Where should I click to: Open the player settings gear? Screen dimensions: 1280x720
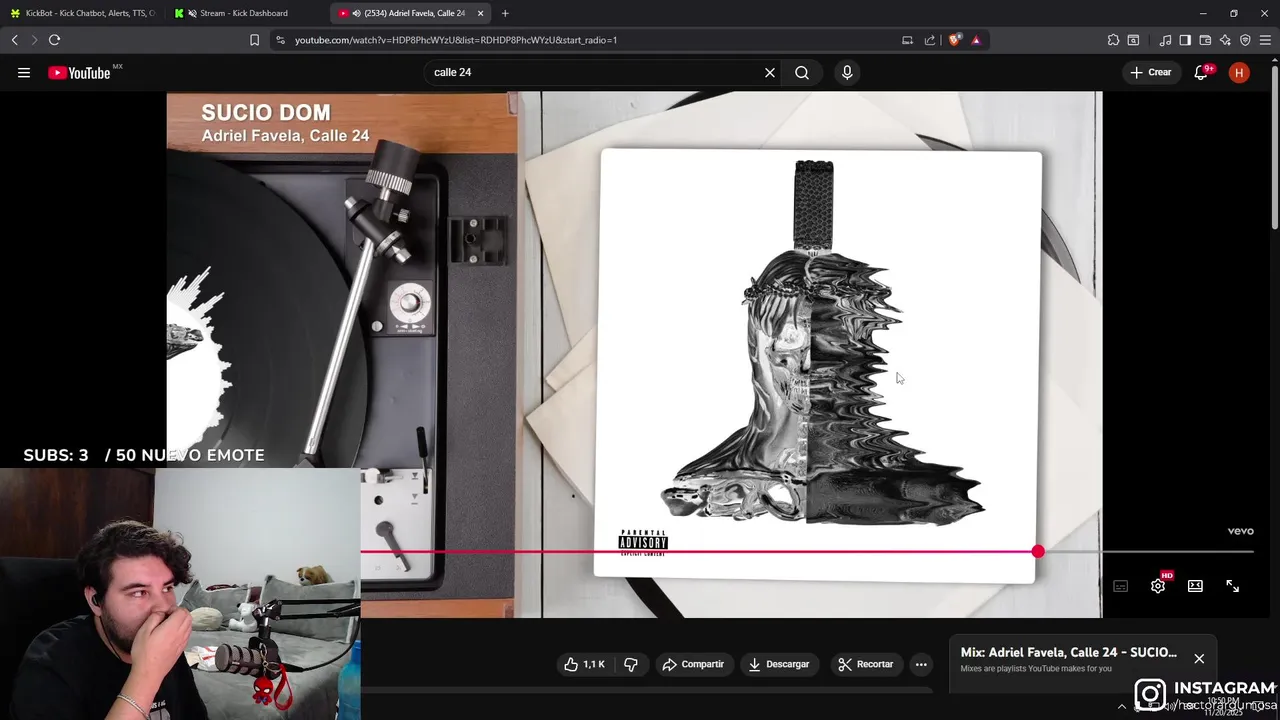point(1158,586)
